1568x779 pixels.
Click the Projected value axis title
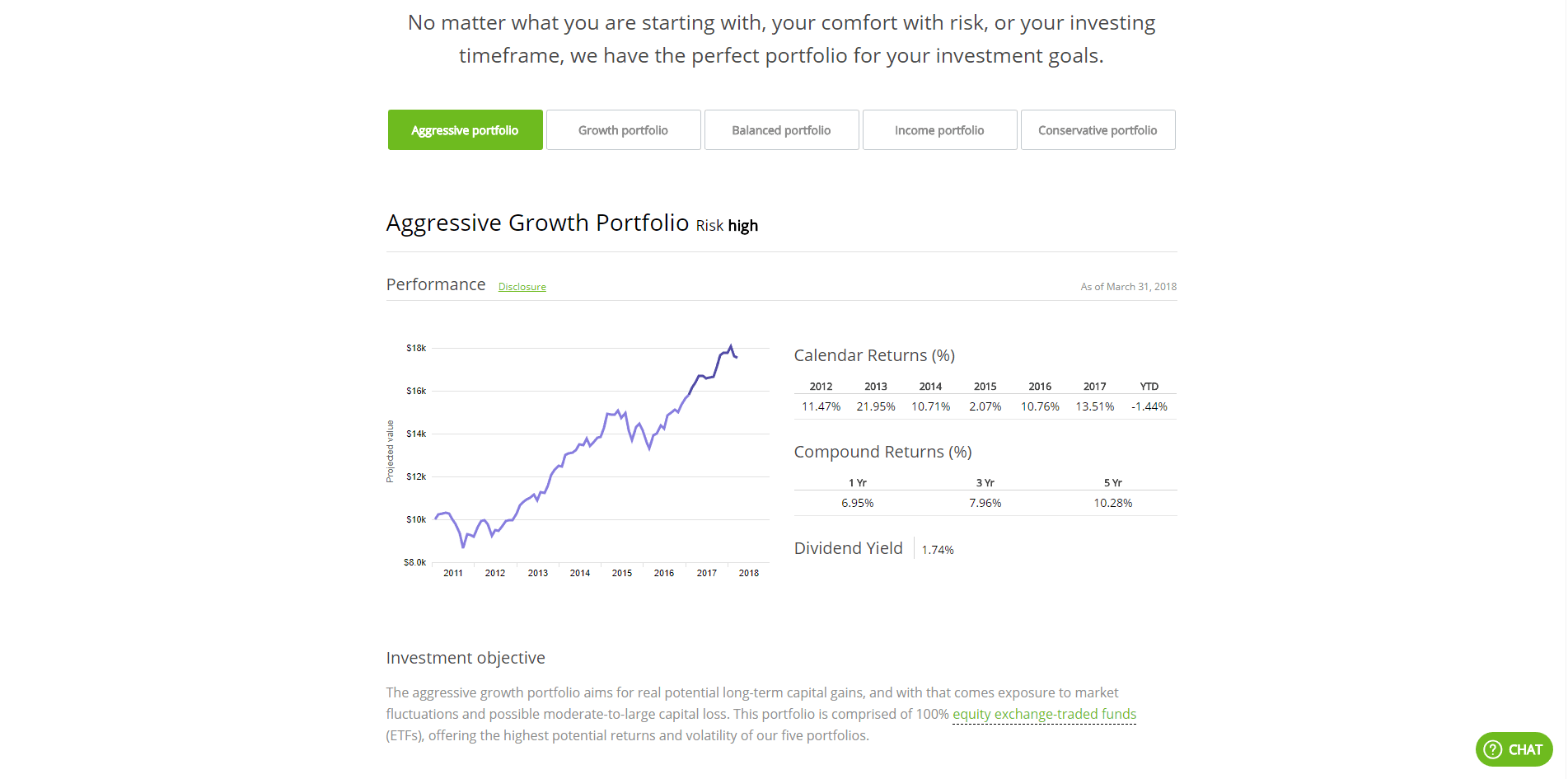[x=391, y=451]
